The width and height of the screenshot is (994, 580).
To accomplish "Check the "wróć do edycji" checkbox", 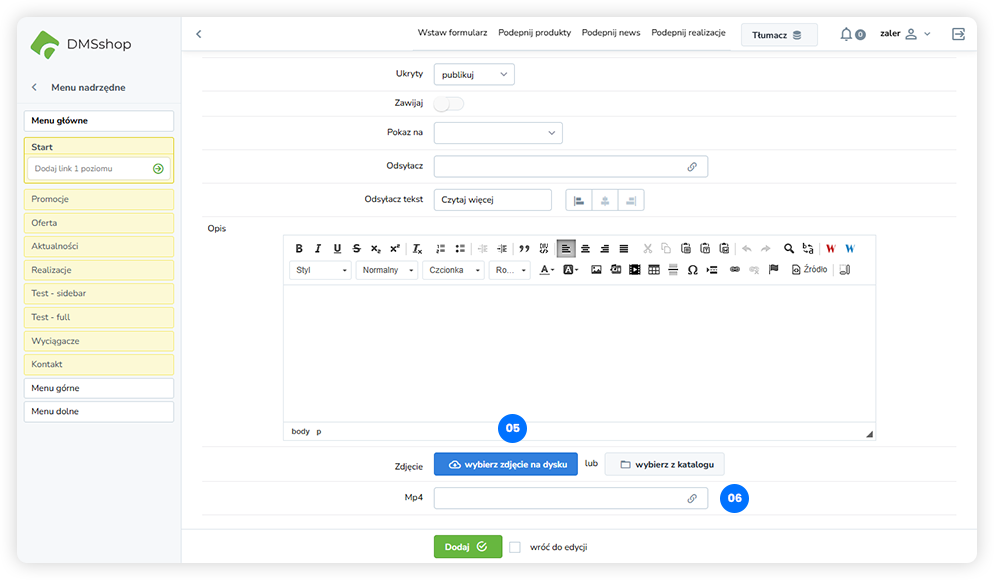I will 515,547.
